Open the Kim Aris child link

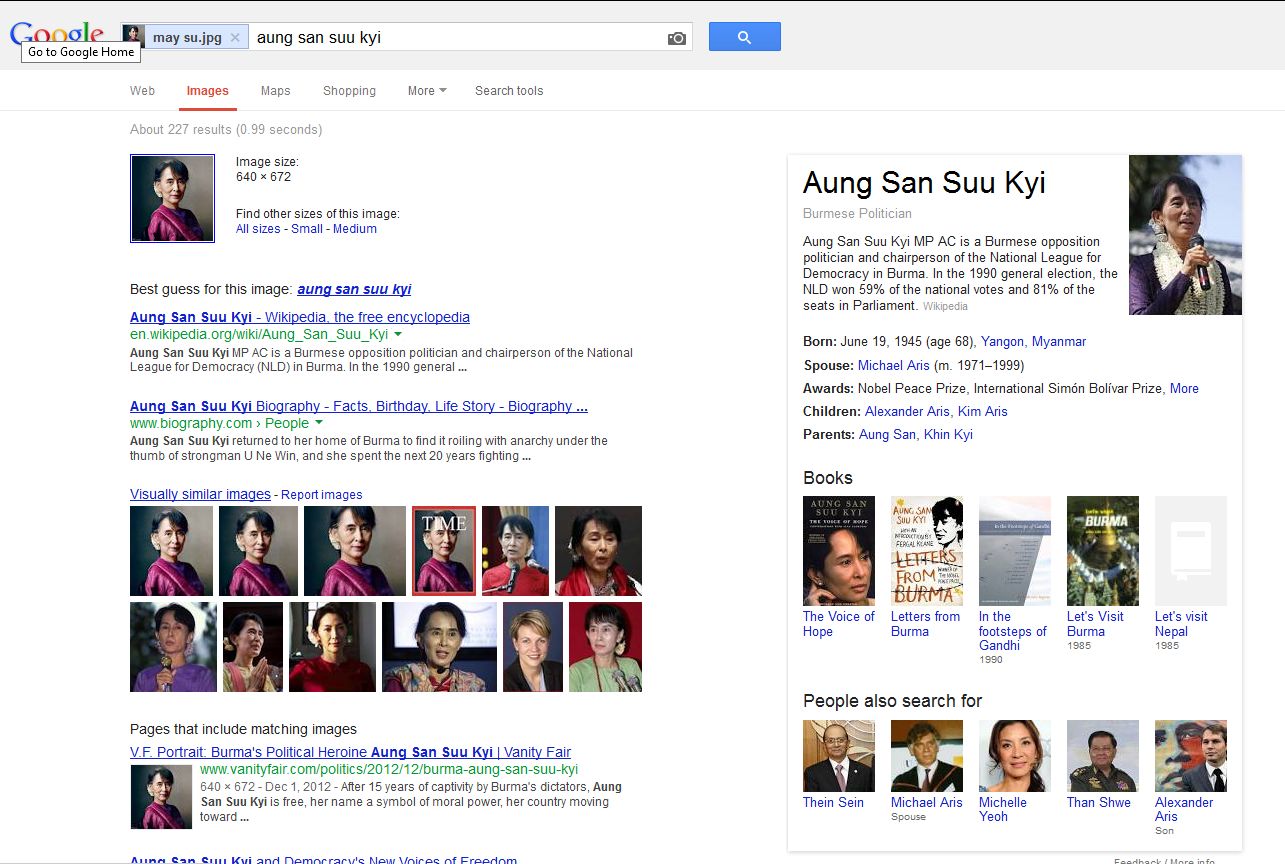983,412
